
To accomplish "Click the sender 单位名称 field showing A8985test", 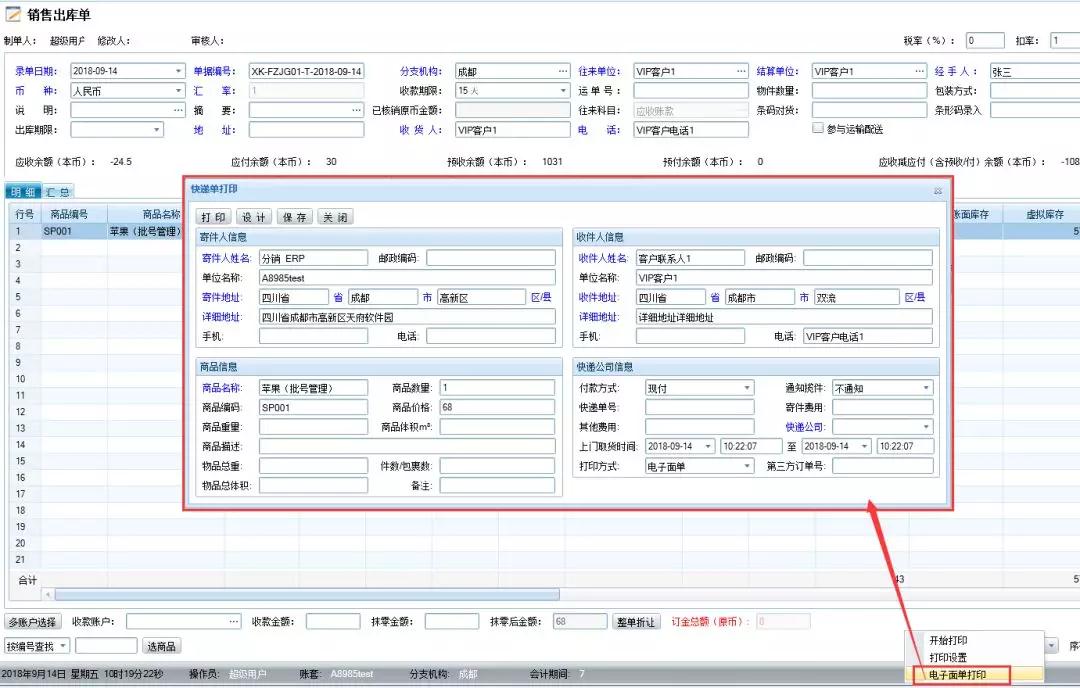I will click(407, 278).
